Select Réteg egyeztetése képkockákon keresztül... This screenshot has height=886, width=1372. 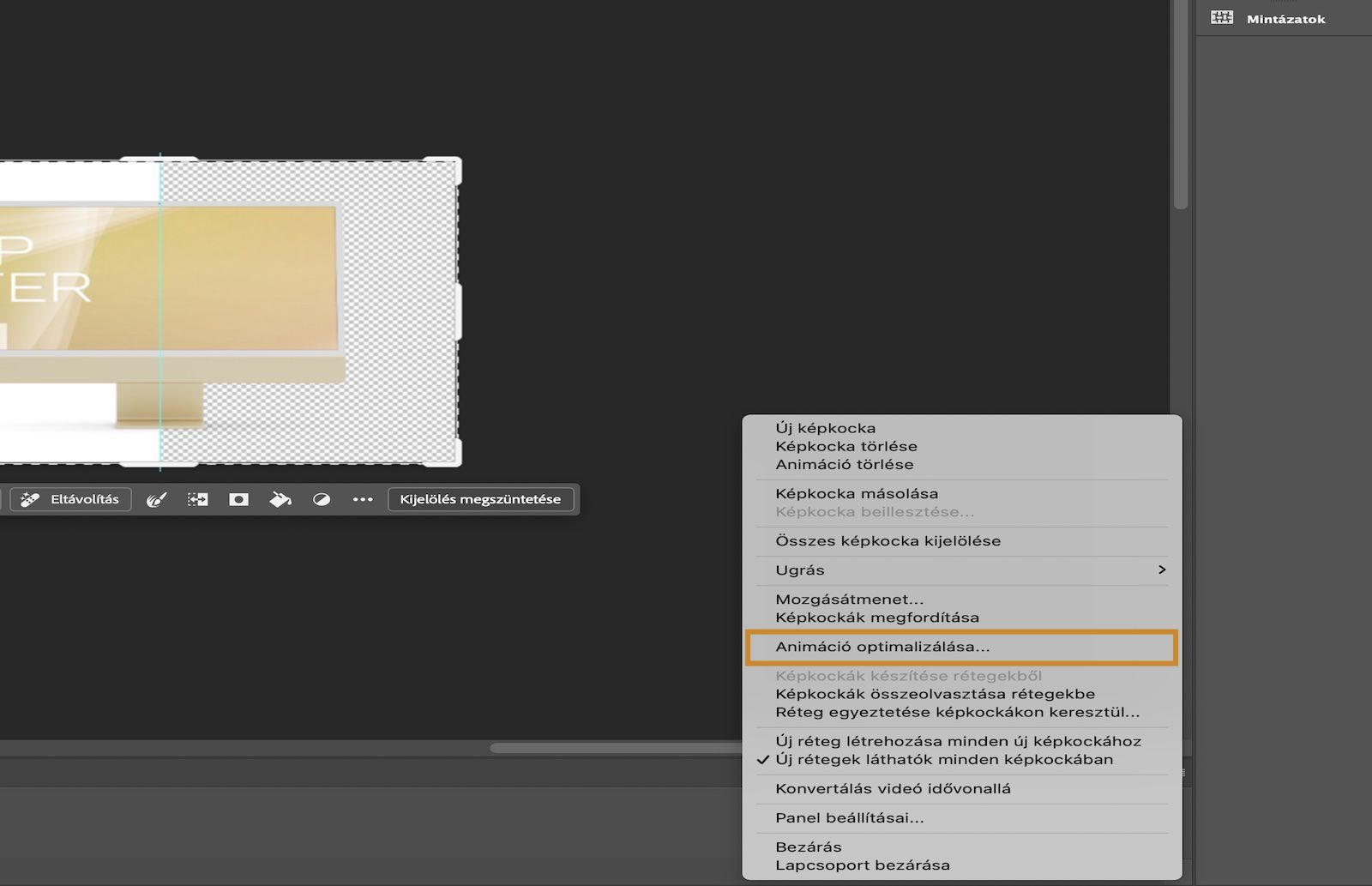[962, 712]
